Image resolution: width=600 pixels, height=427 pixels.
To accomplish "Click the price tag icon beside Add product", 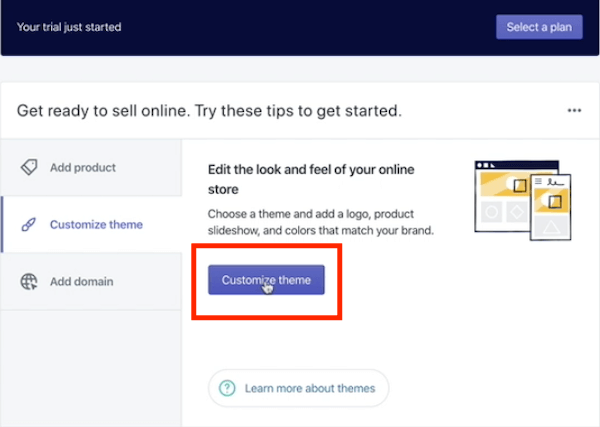I will [x=30, y=168].
